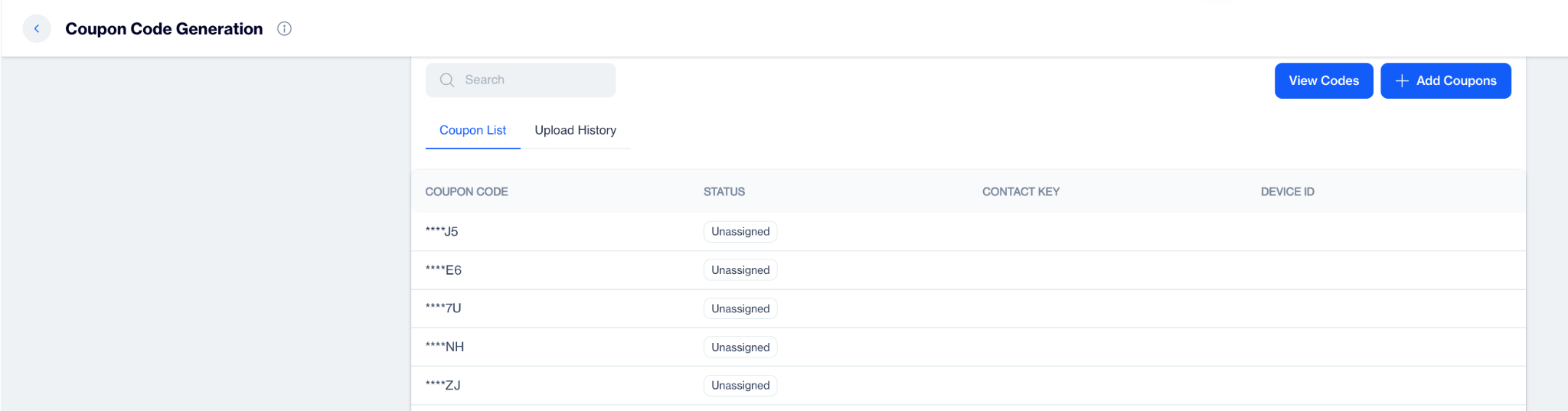Click coupon code ****E6
The width and height of the screenshot is (1568, 411).
443,270
